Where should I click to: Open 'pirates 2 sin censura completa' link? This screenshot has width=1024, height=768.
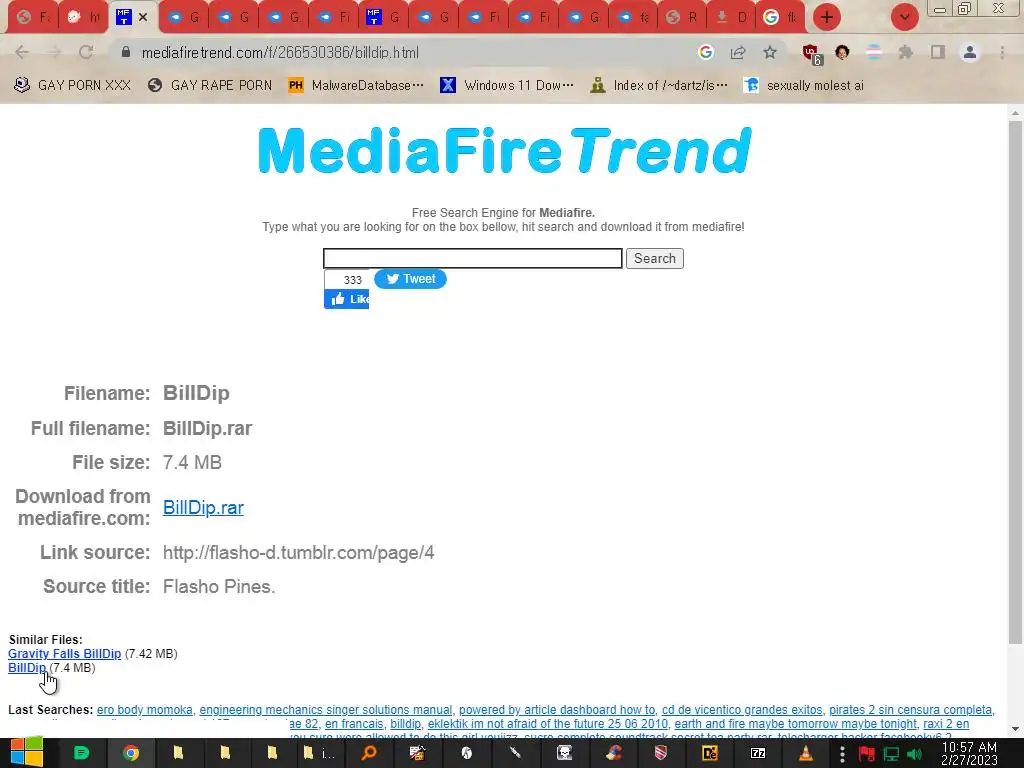(x=910, y=710)
